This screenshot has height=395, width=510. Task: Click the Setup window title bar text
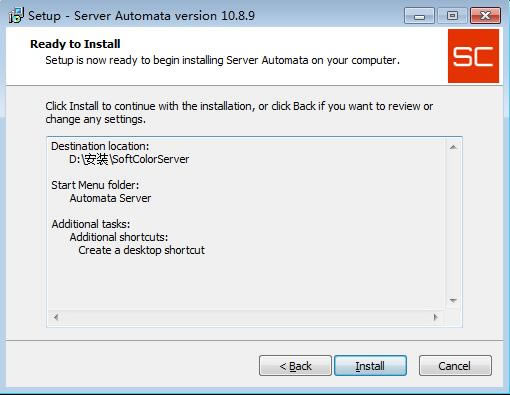(141, 16)
